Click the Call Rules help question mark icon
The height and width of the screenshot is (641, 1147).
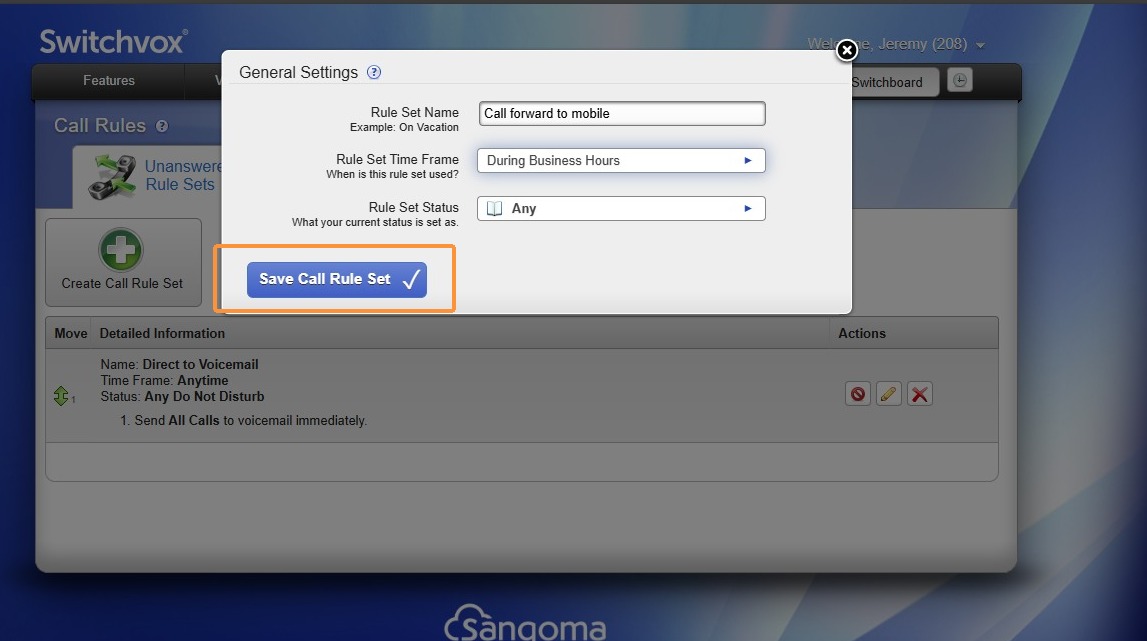162,126
